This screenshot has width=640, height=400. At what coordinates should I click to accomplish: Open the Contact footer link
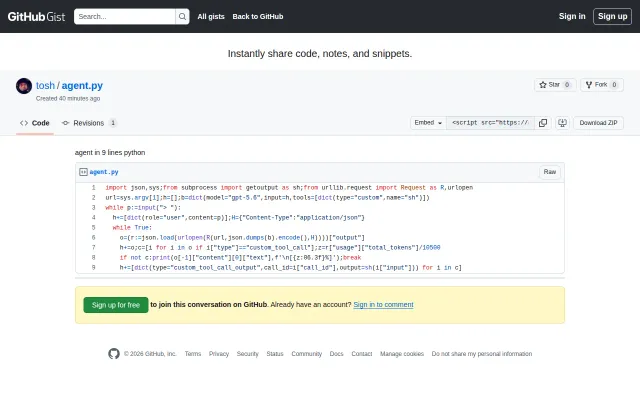pyautogui.click(x=362, y=354)
